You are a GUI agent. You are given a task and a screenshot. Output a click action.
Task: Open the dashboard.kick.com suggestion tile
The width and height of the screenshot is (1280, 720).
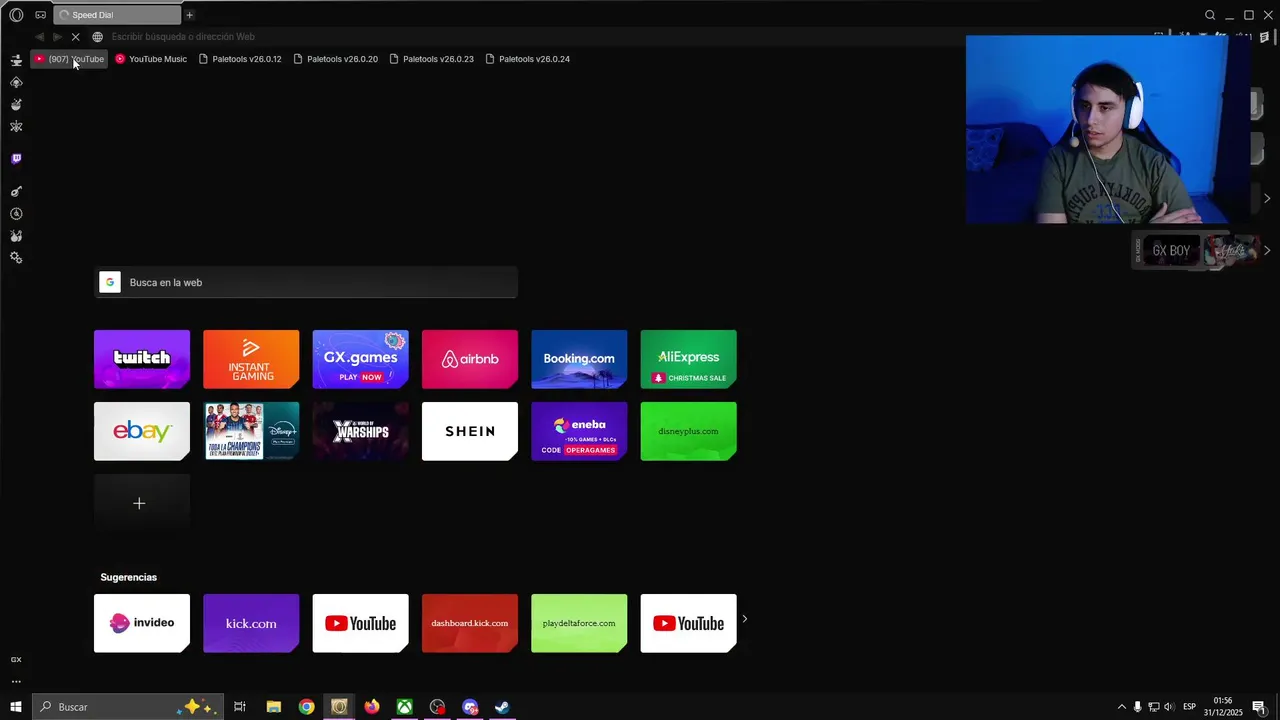click(470, 623)
